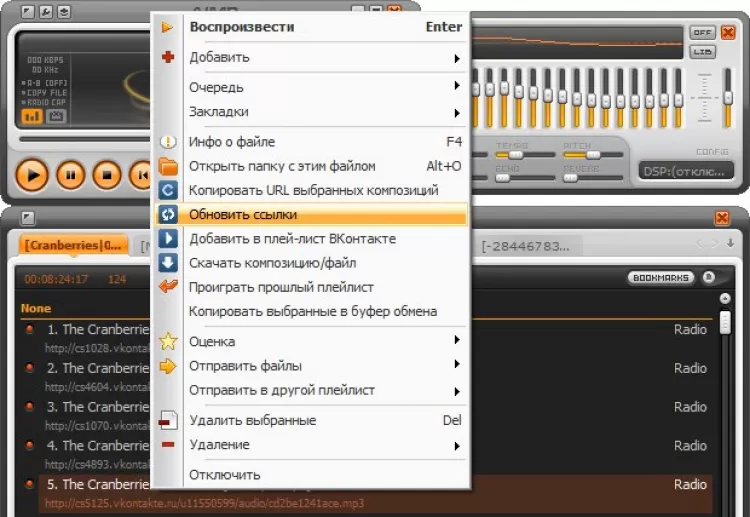Screen dimensions: 750x517
Task: Adjust the REVERB slider
Action: tap(593, 178)
